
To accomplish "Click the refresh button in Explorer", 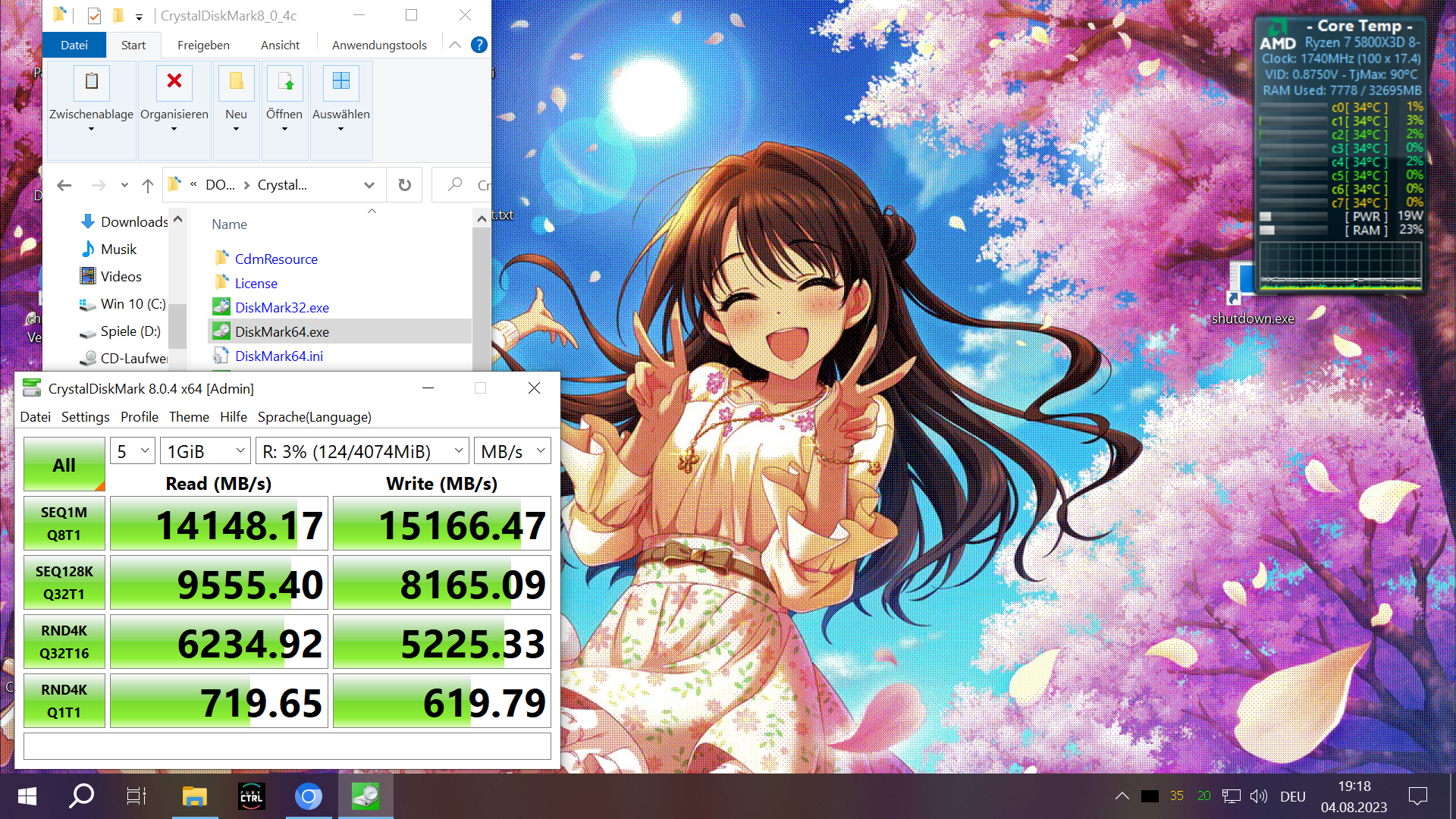I will [x=405, y=185].
